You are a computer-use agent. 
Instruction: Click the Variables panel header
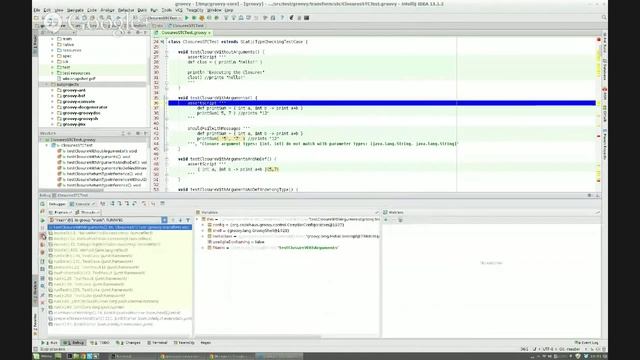287,212
